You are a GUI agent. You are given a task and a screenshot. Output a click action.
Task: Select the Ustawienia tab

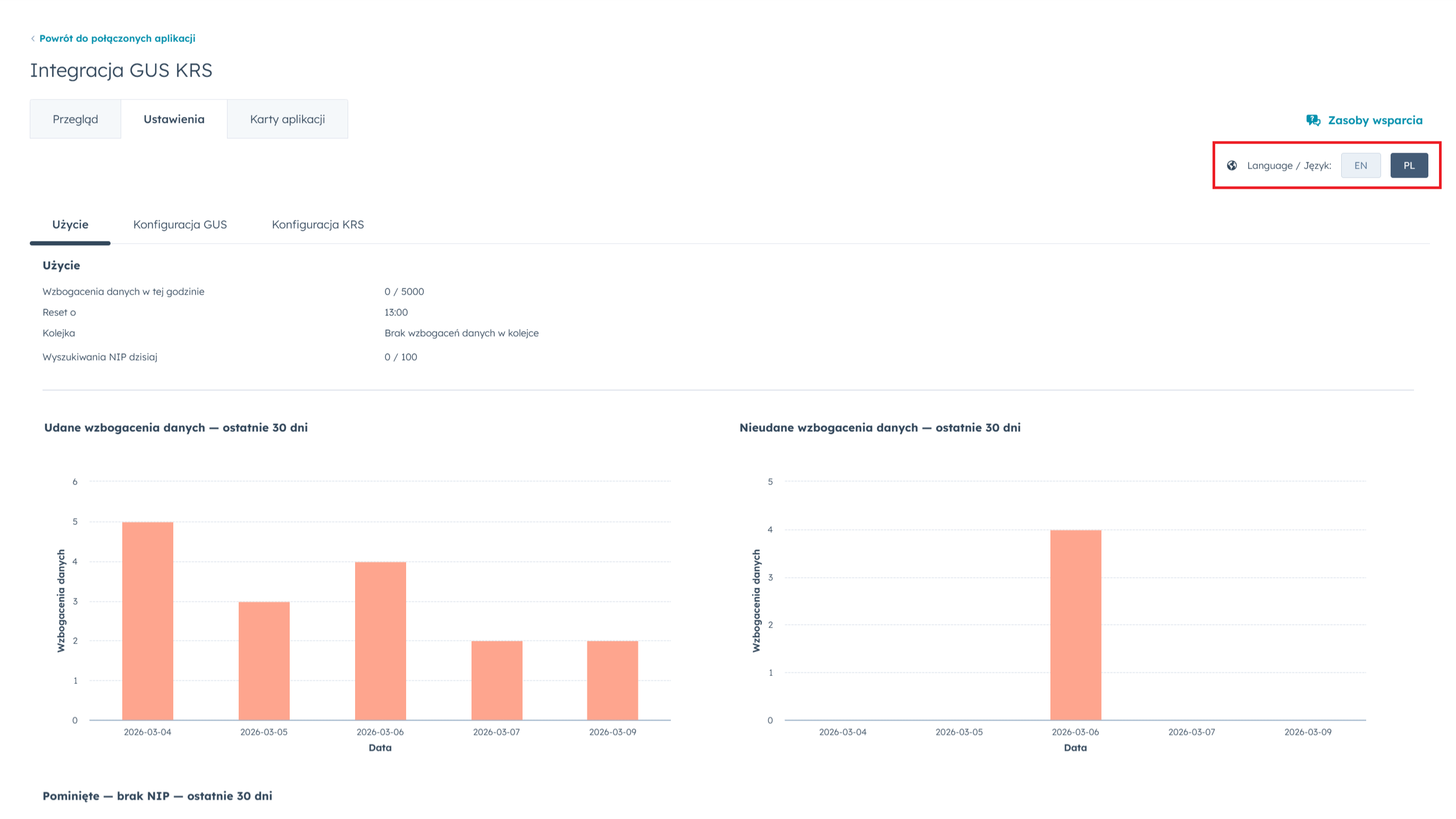click(174, 119)
